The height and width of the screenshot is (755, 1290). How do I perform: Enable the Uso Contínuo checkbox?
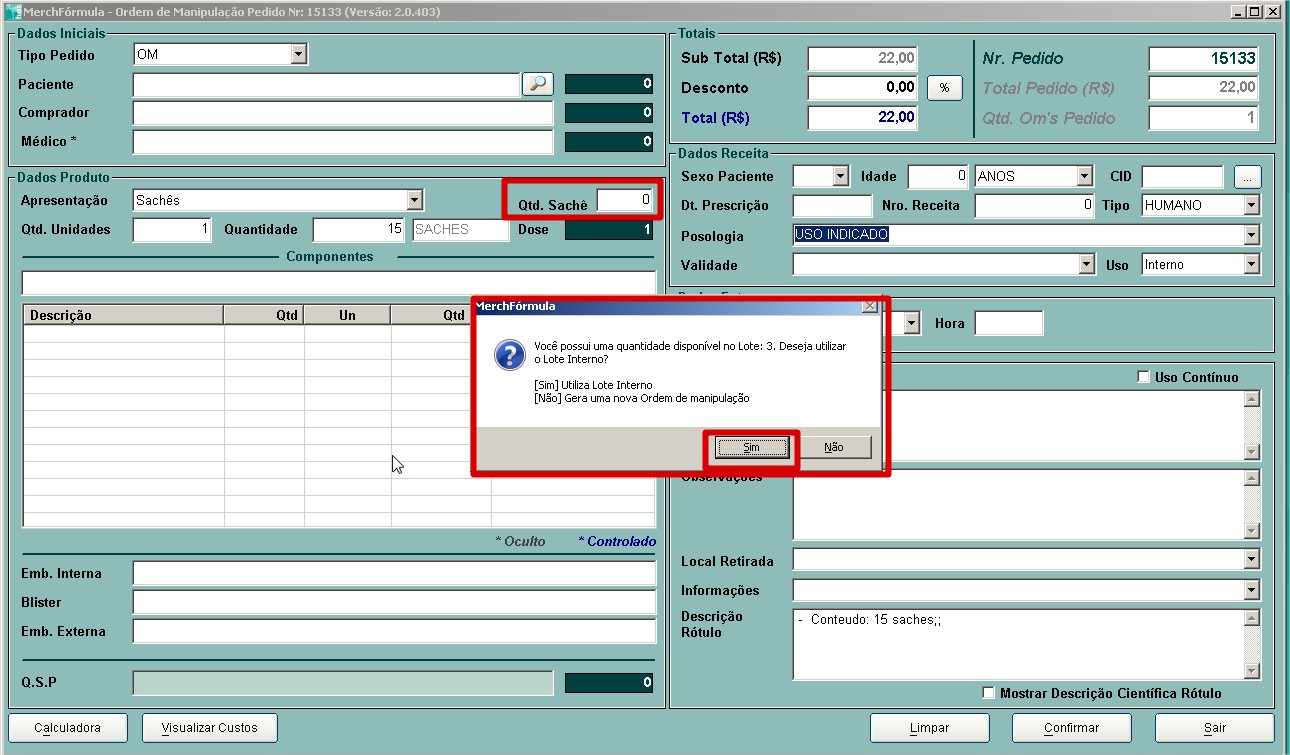1144,377
